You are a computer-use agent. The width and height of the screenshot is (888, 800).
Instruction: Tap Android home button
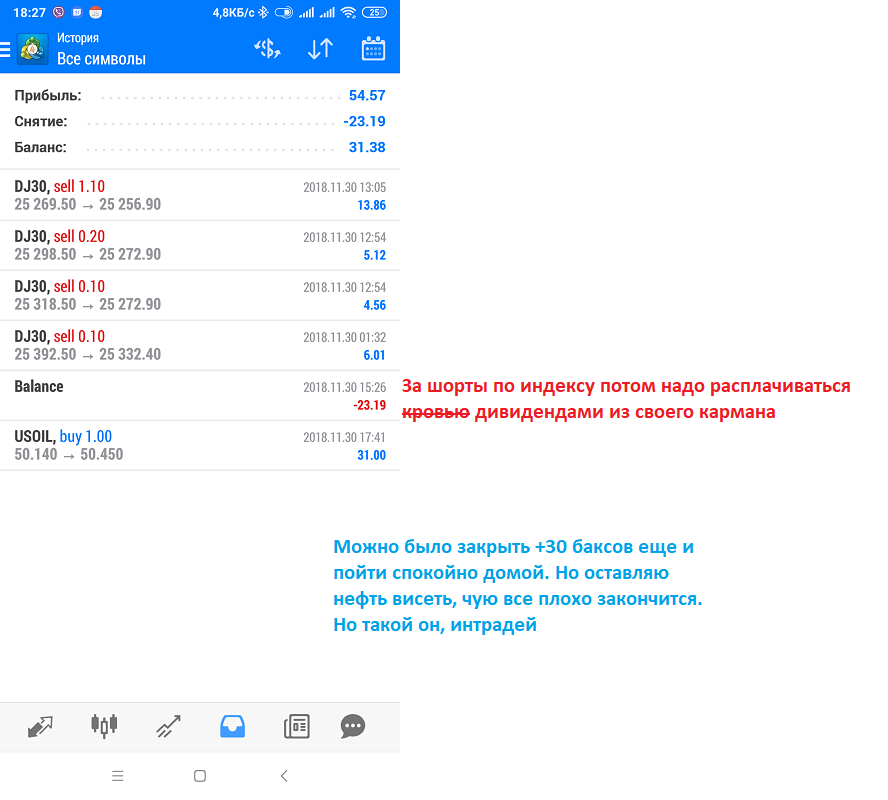pyautogui.click(x=200, y=776)
